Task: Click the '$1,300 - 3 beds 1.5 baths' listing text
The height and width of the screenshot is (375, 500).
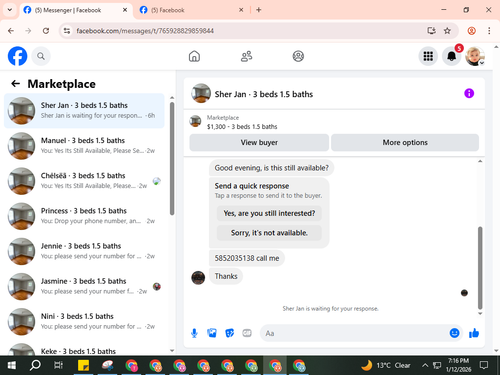Action: (x=242, y=127)
